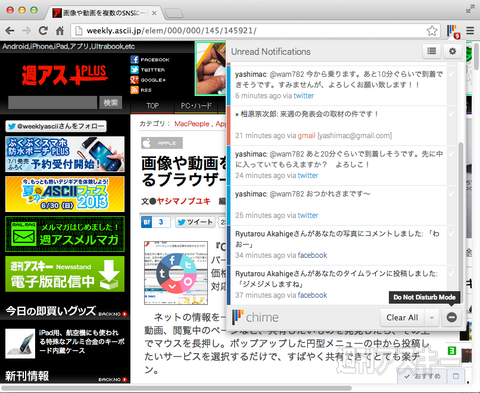Open the article circular menu thumbnail
480x393 pixels.
coord(176,273)
